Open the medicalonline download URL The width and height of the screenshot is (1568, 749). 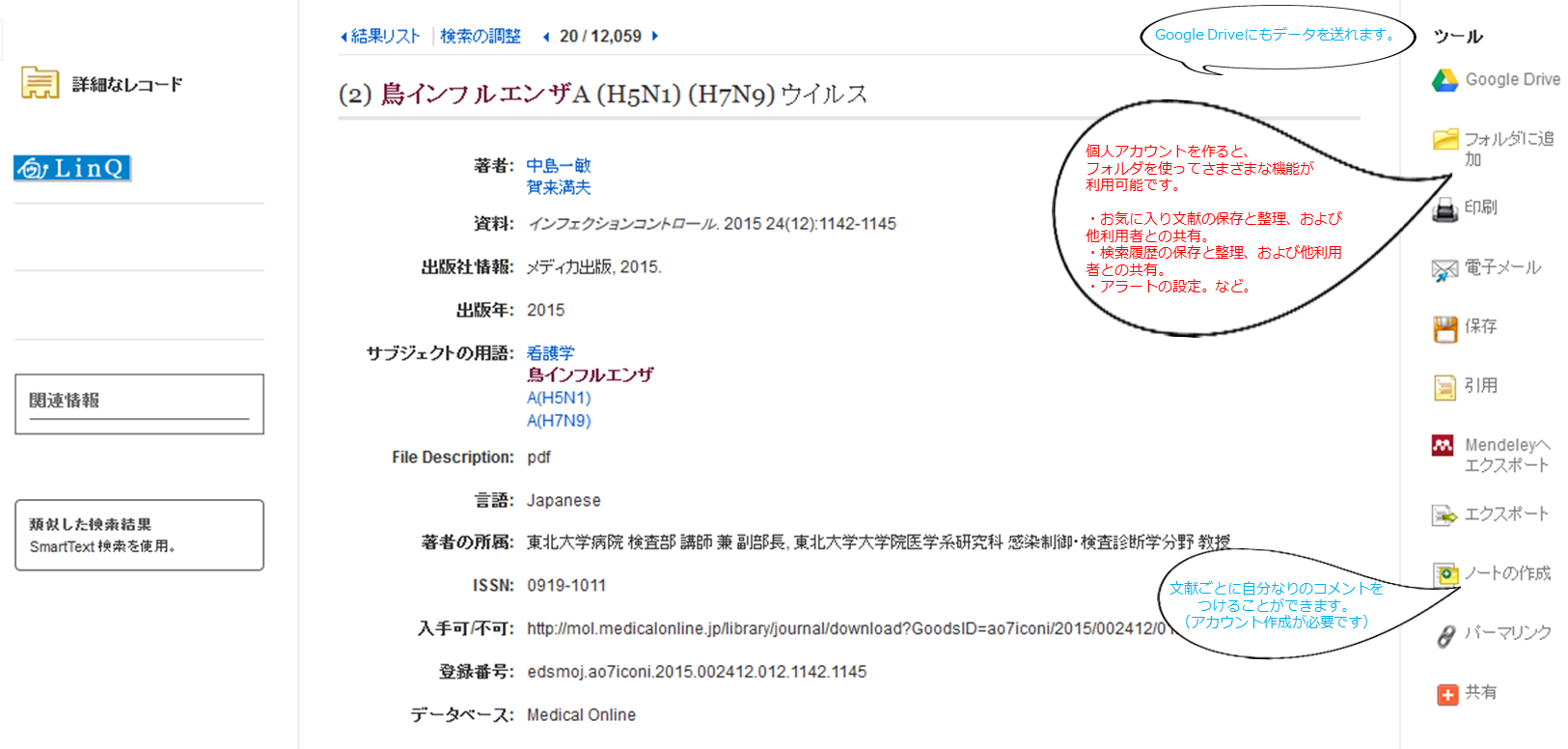pos(845,629)
